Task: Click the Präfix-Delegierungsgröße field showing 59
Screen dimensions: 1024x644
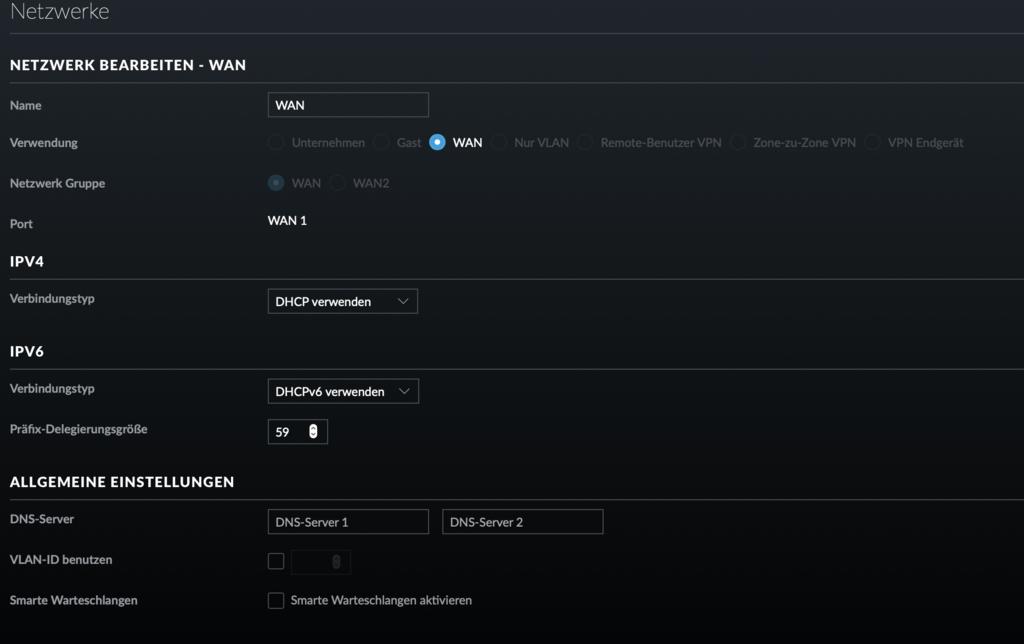Action: (286, 432)
